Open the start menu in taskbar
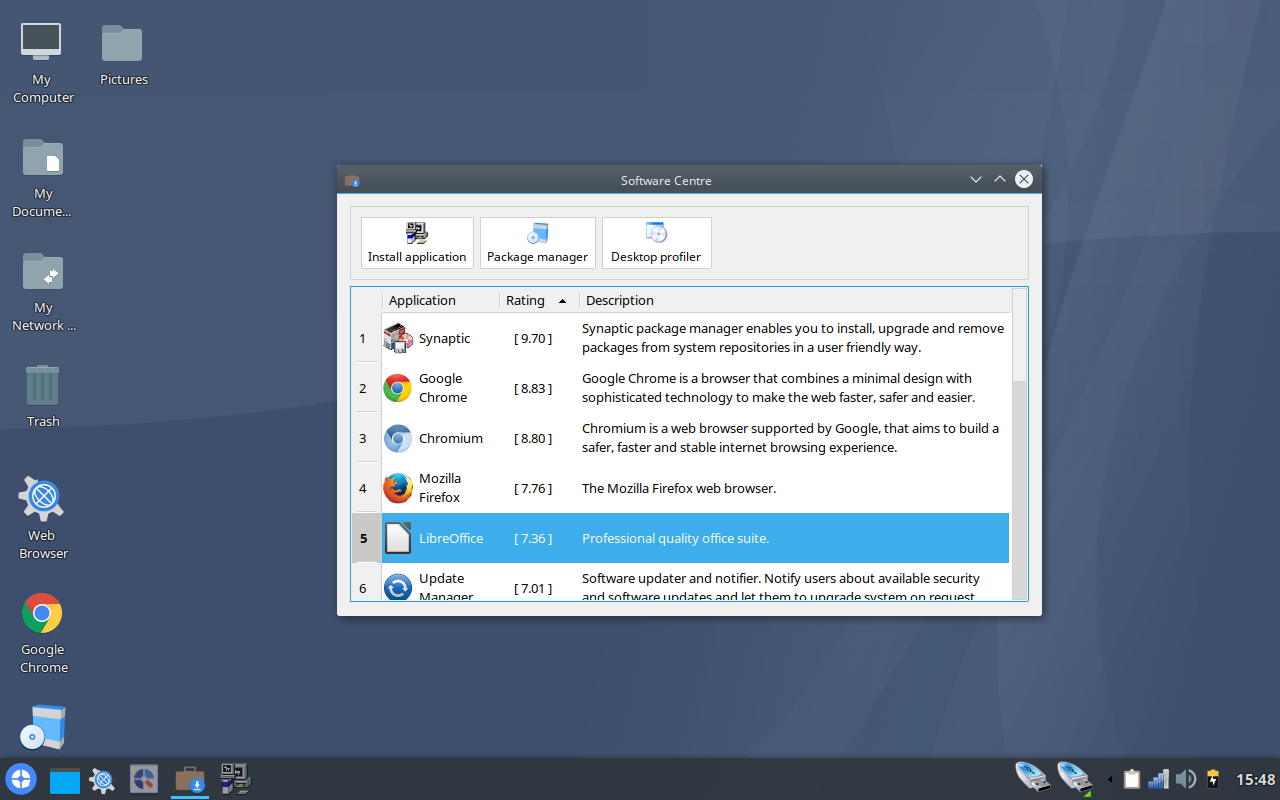Image resolution: width=1280 pixels, height=800 pixels. click(x=21, y=779)
